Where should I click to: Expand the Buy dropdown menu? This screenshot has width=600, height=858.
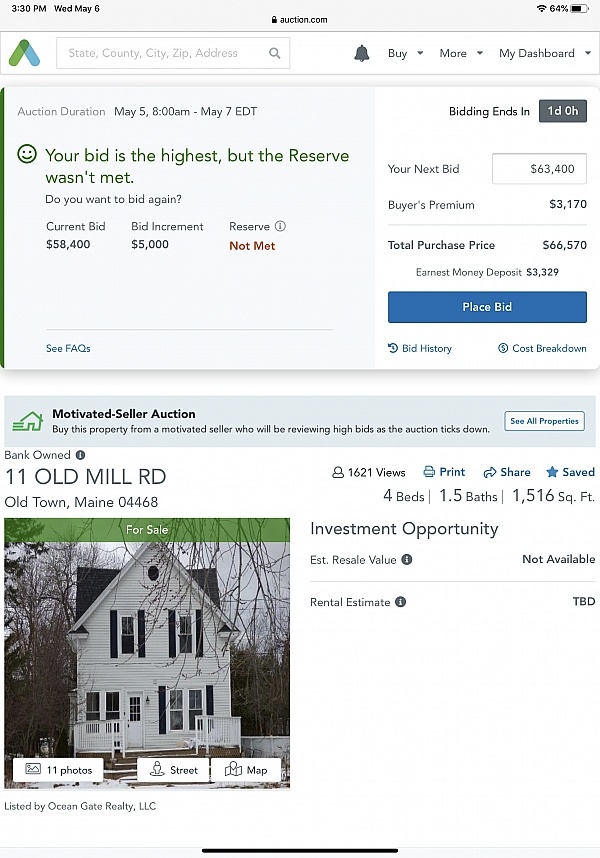[405, 53]
